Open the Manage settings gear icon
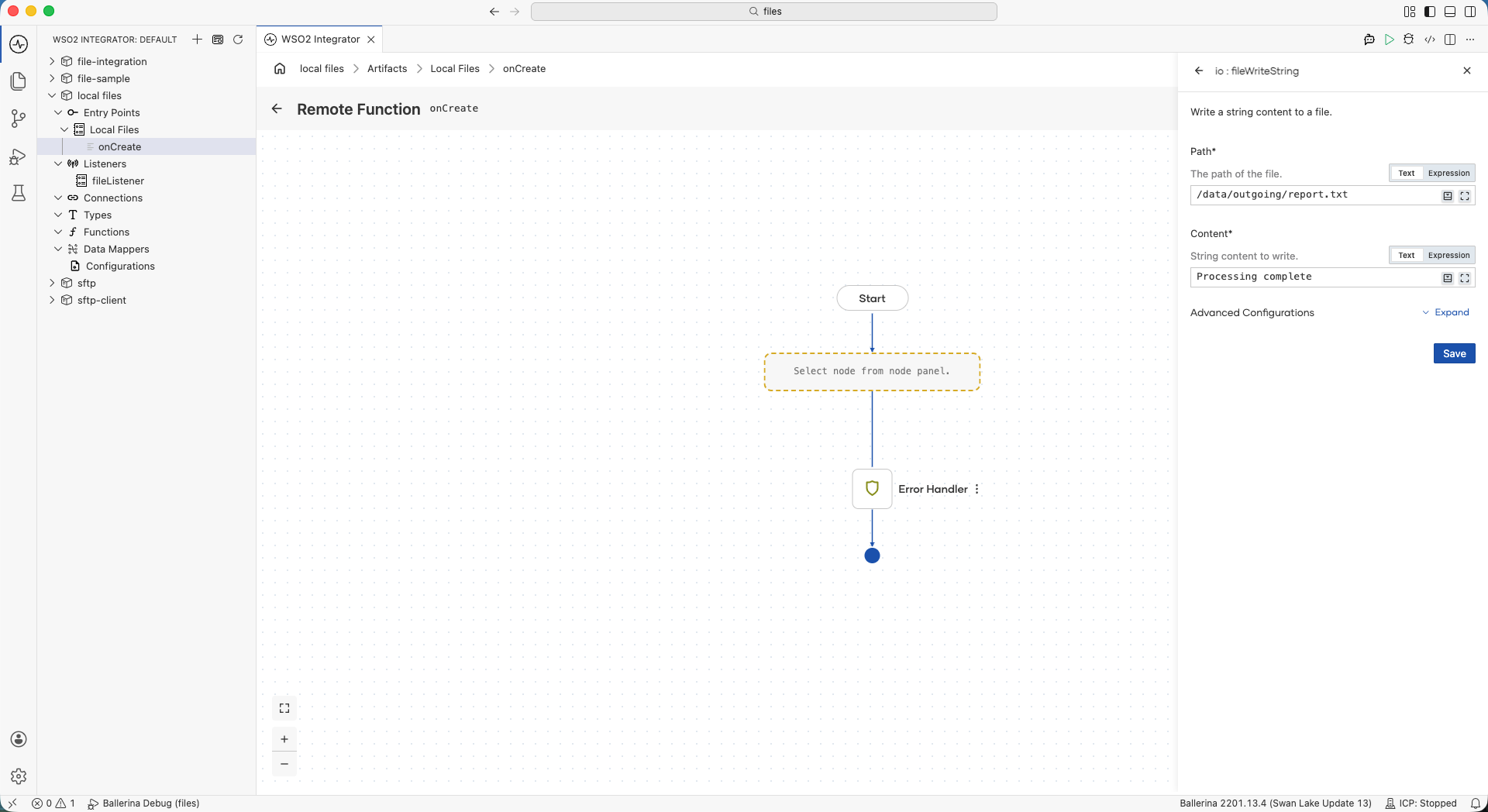Screen dimensions: 1488x812 [x=19, y=776]
